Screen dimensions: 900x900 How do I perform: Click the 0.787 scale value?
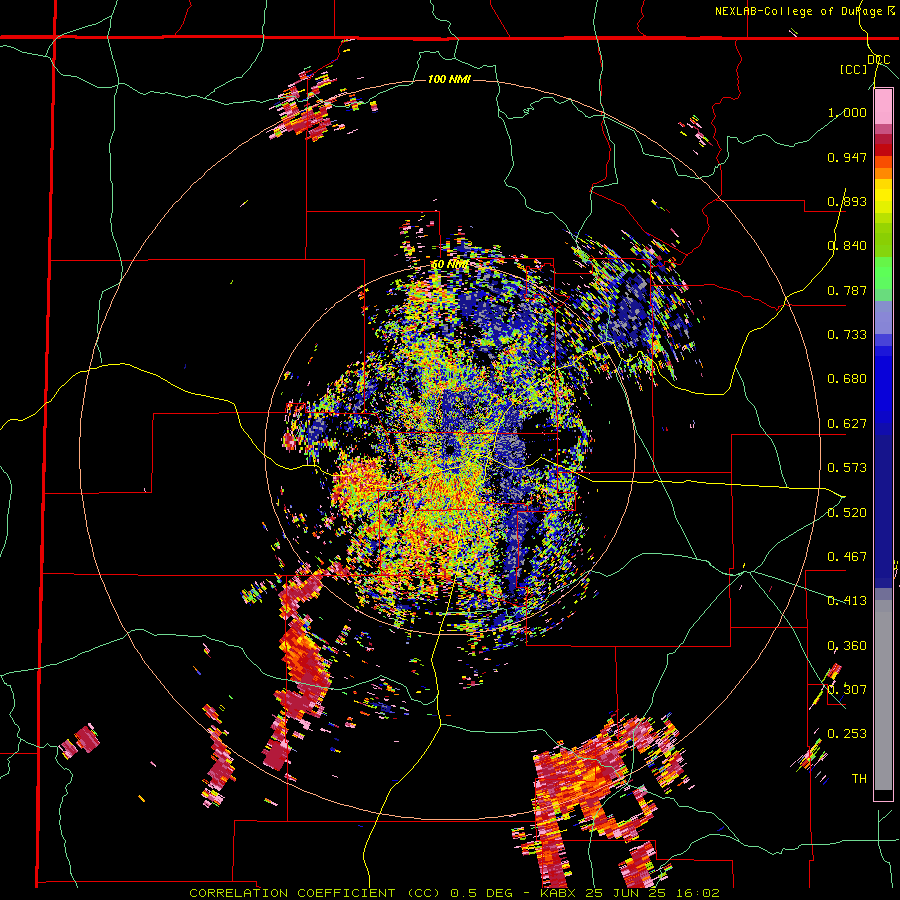(847, 290)
